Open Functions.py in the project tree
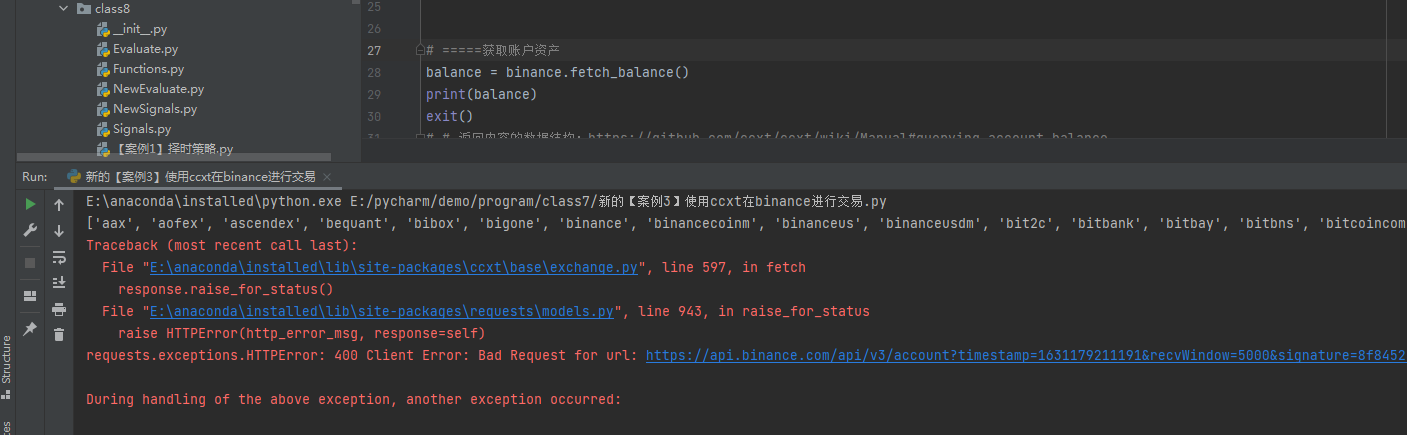Viewport: 1407px width, 435px height. (148, 69)
